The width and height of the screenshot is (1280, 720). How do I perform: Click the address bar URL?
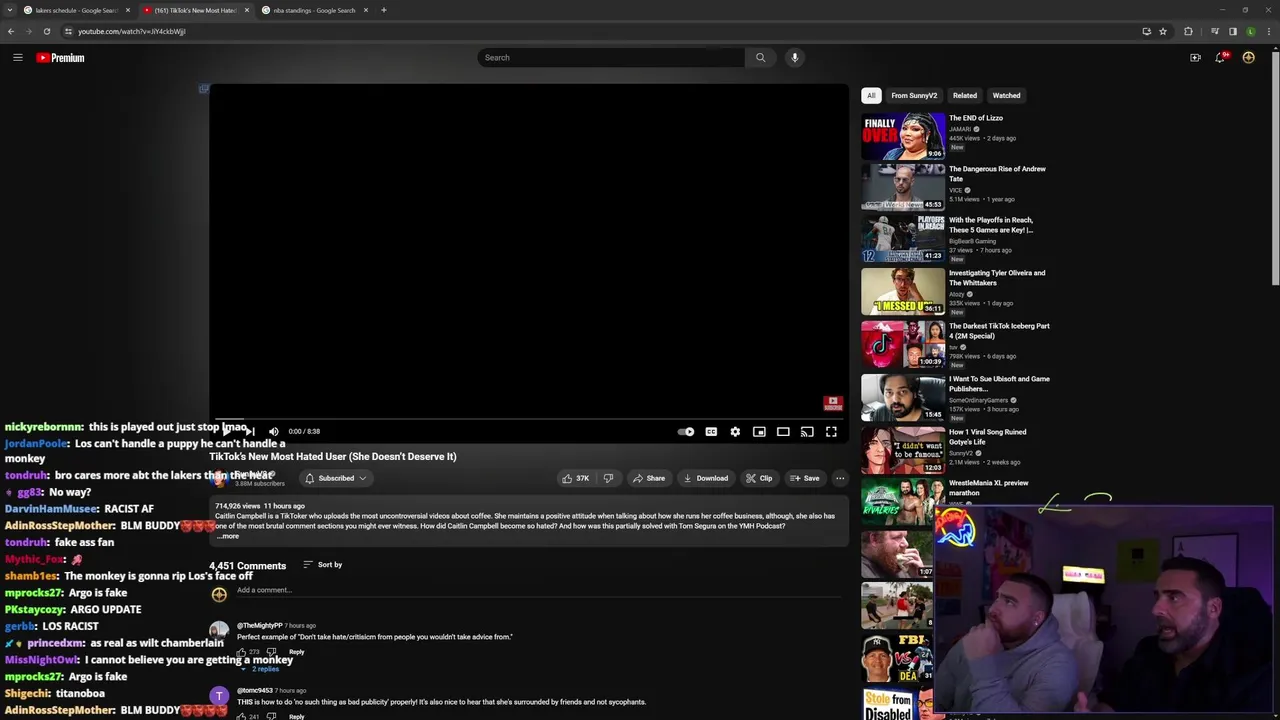pos(131,31)
